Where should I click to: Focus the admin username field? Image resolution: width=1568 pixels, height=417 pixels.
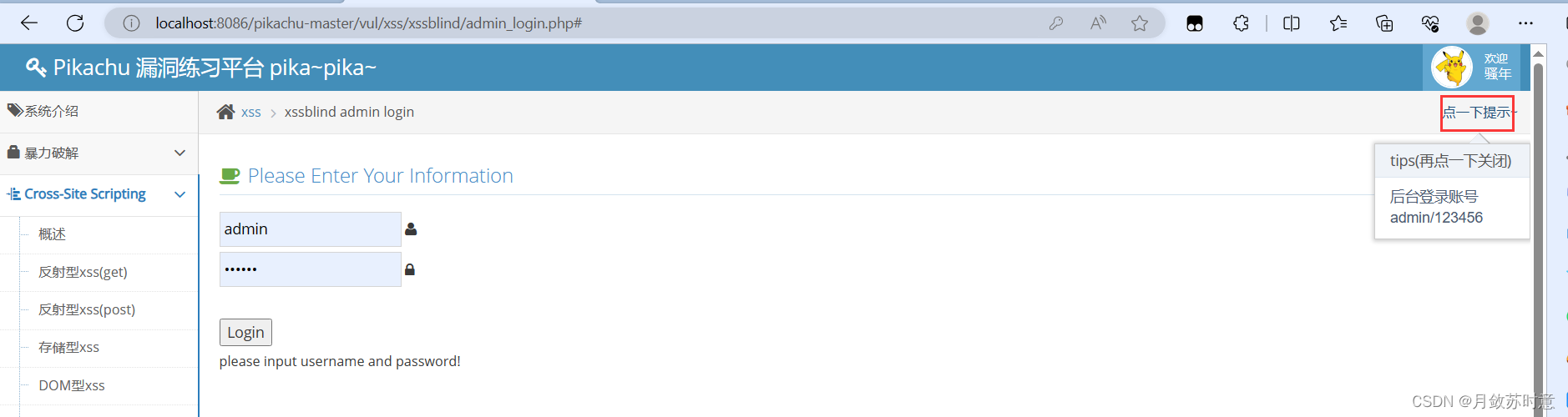pyautogui.click(x=311, y=229)
